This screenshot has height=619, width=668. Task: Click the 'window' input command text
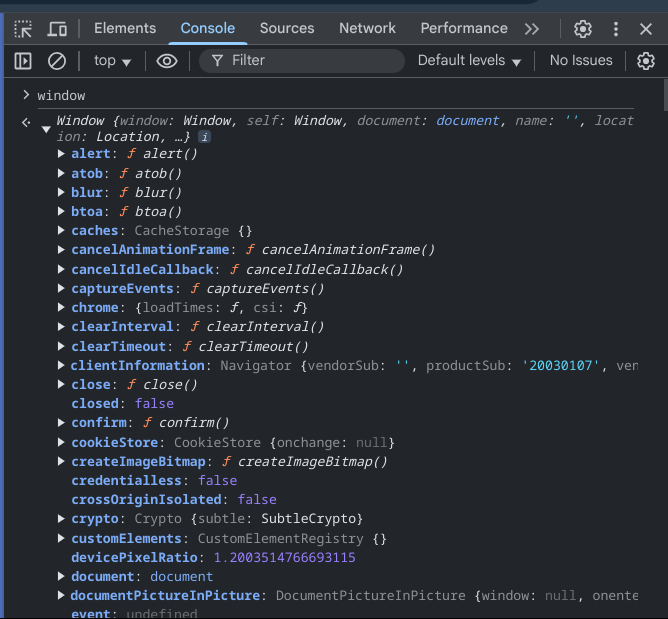click(61, 95)
